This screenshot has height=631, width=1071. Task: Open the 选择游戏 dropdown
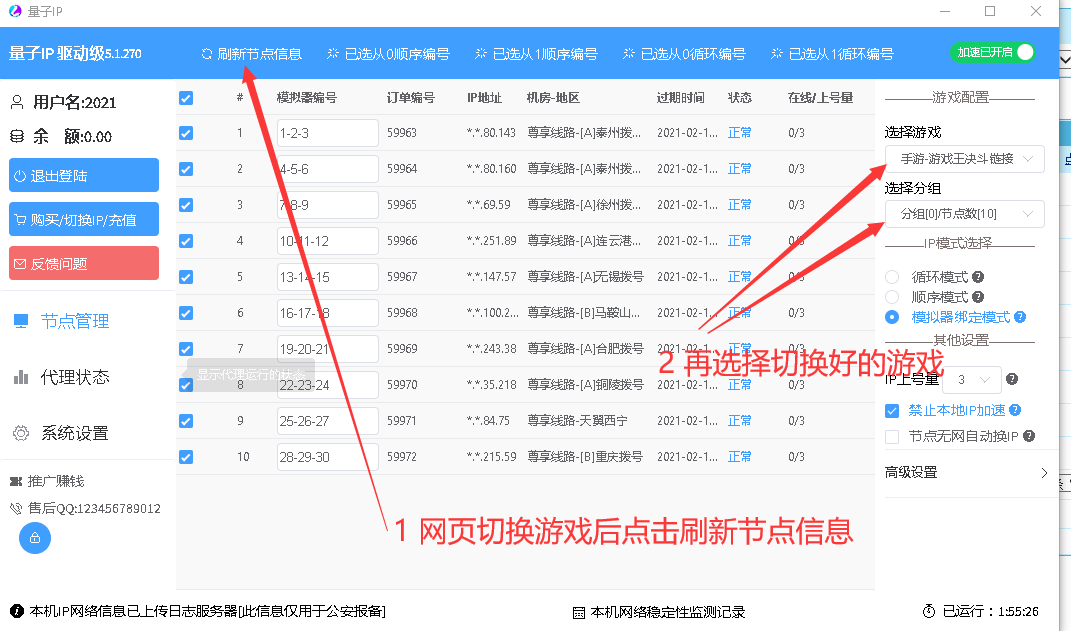point(964,159)
